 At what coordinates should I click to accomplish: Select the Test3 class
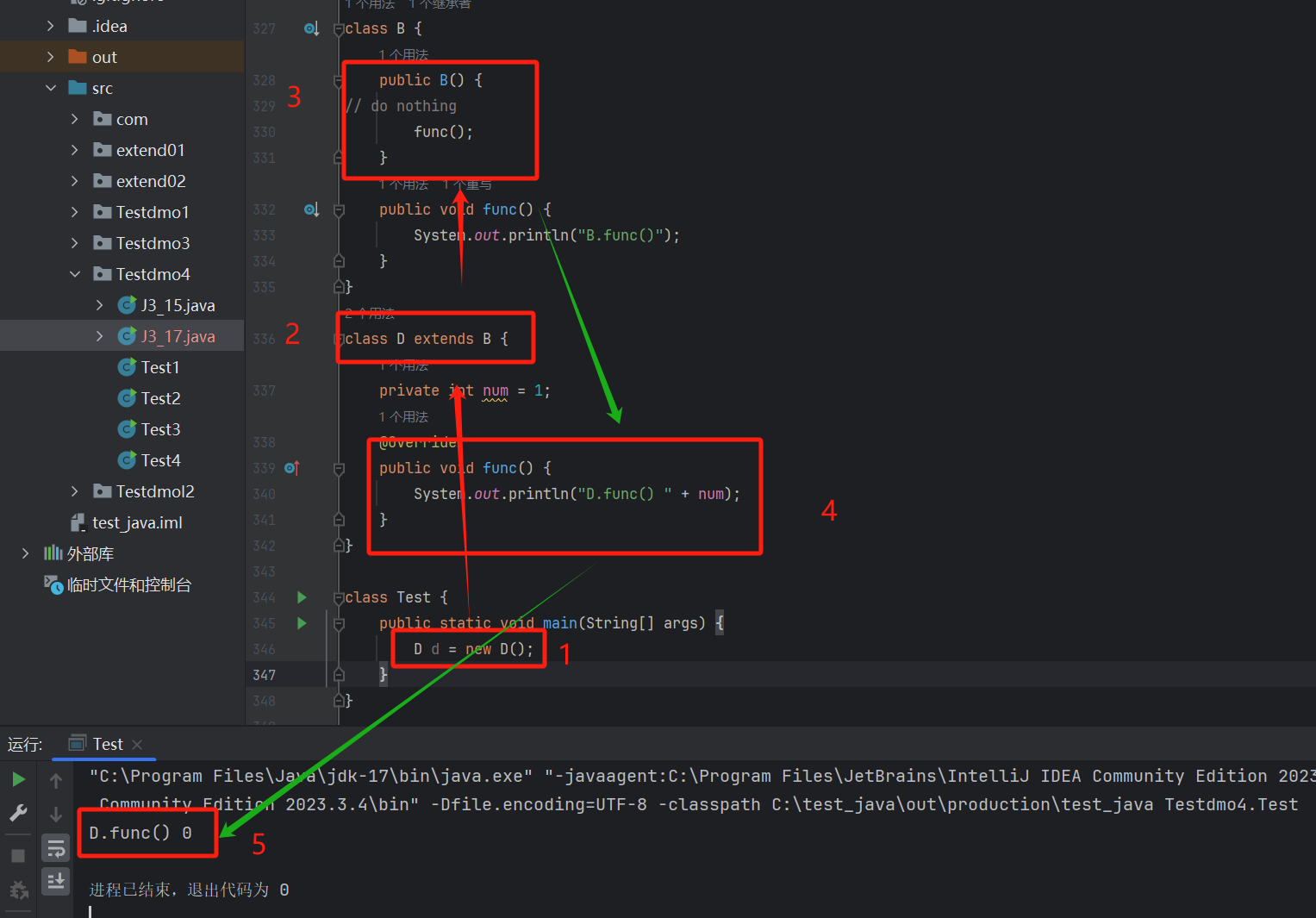pyautogui.click(x=160, y=429)
